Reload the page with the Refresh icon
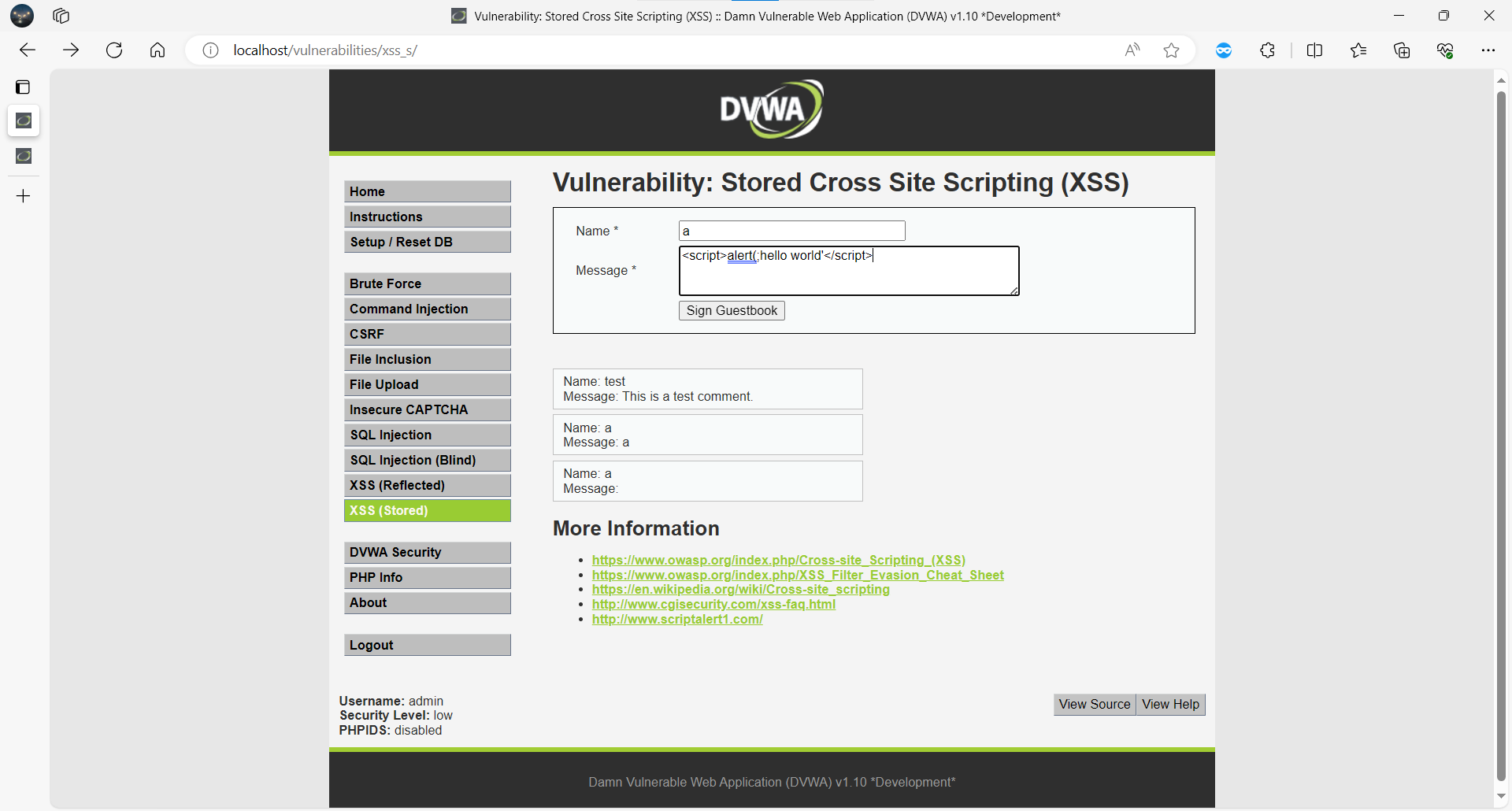The image size is (1512, 811). [x=114, y=50]
